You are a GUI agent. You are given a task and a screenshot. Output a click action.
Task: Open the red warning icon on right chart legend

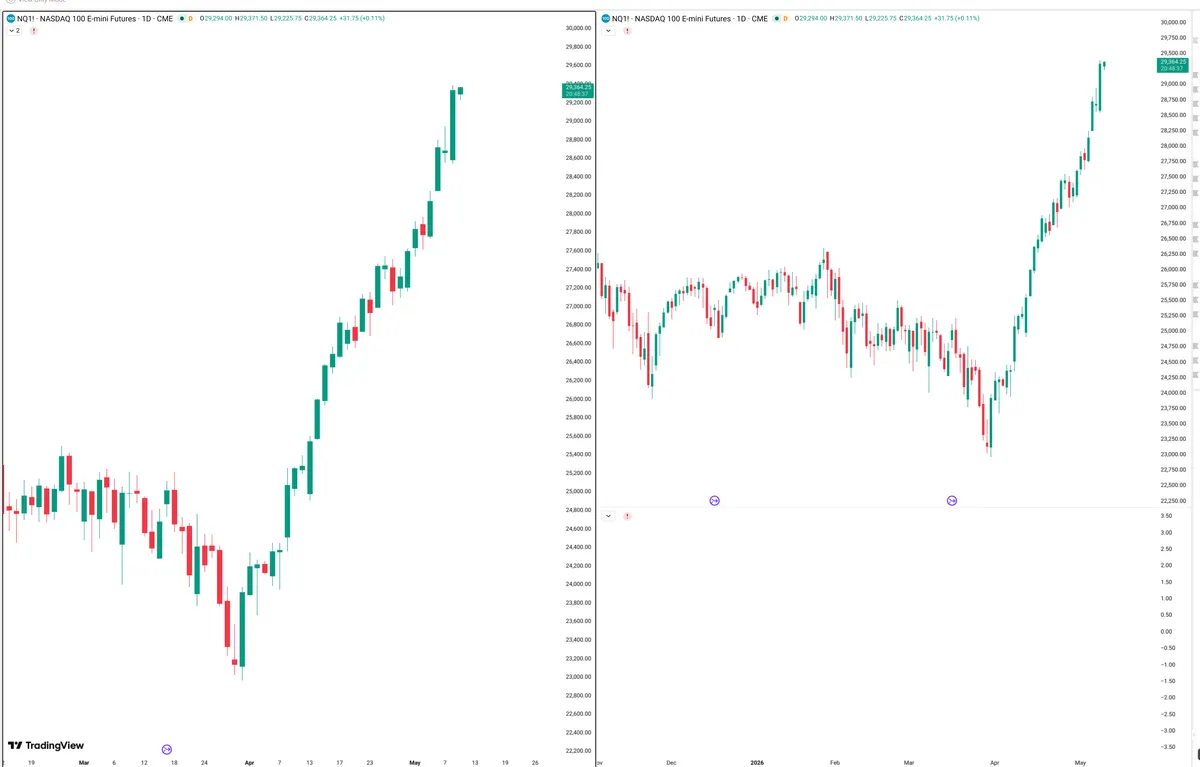click(x=627, y=31)
